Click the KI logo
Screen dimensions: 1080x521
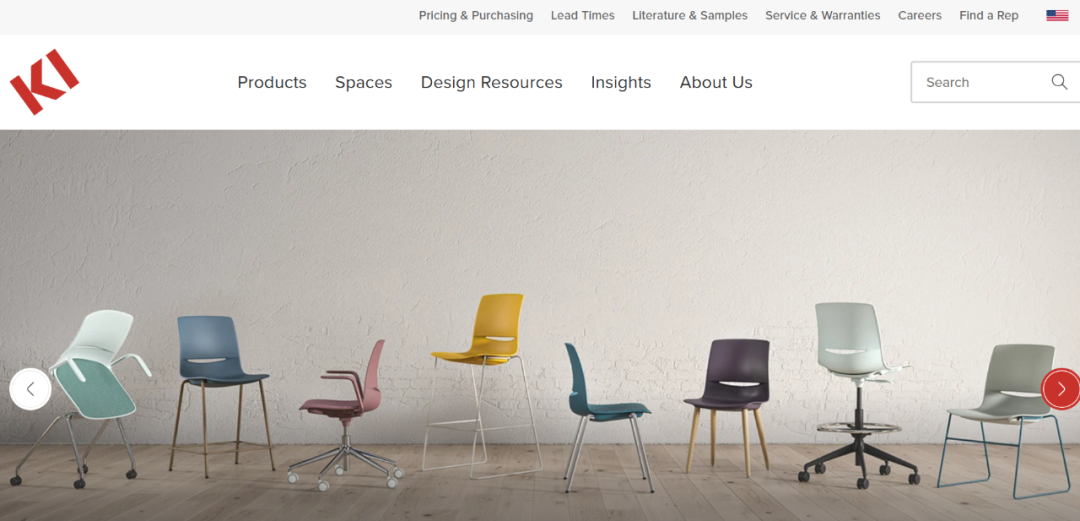click(x=44, y=82)
